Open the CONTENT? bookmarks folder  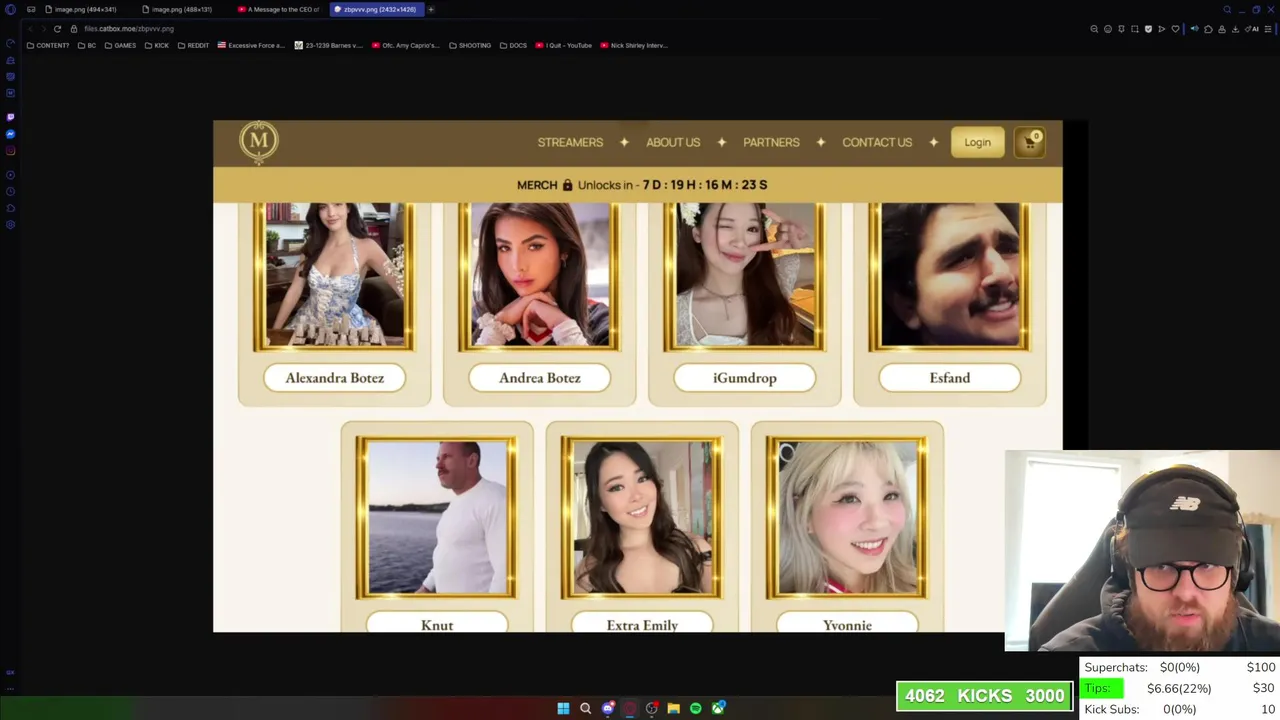48,45
